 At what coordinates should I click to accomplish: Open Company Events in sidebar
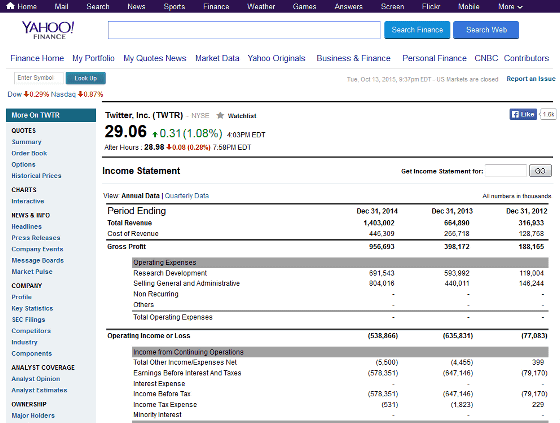37,249
